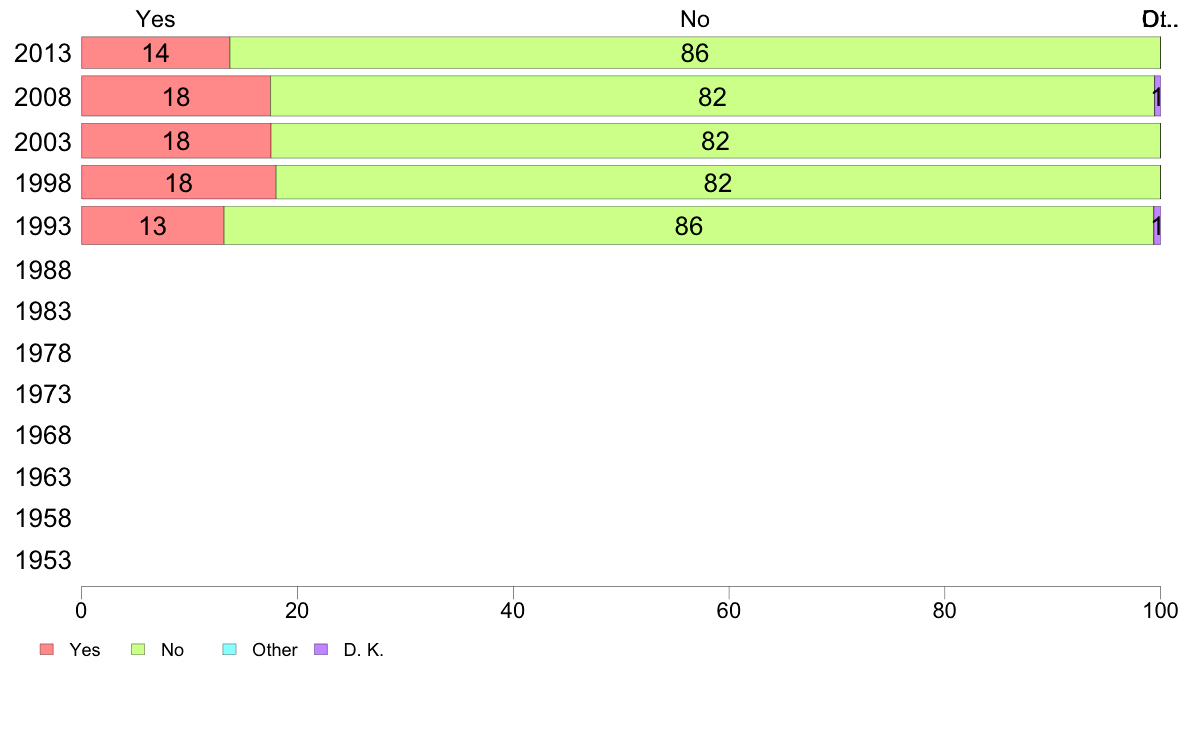Click the purple D. K. legend swatch

[x=321, y=650]
